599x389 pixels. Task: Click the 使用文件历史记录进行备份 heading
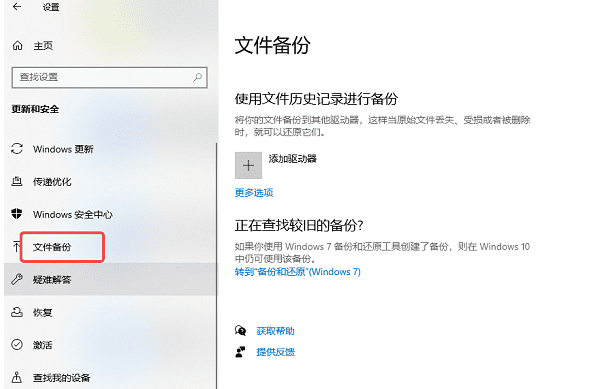click(x=316, y=99)
